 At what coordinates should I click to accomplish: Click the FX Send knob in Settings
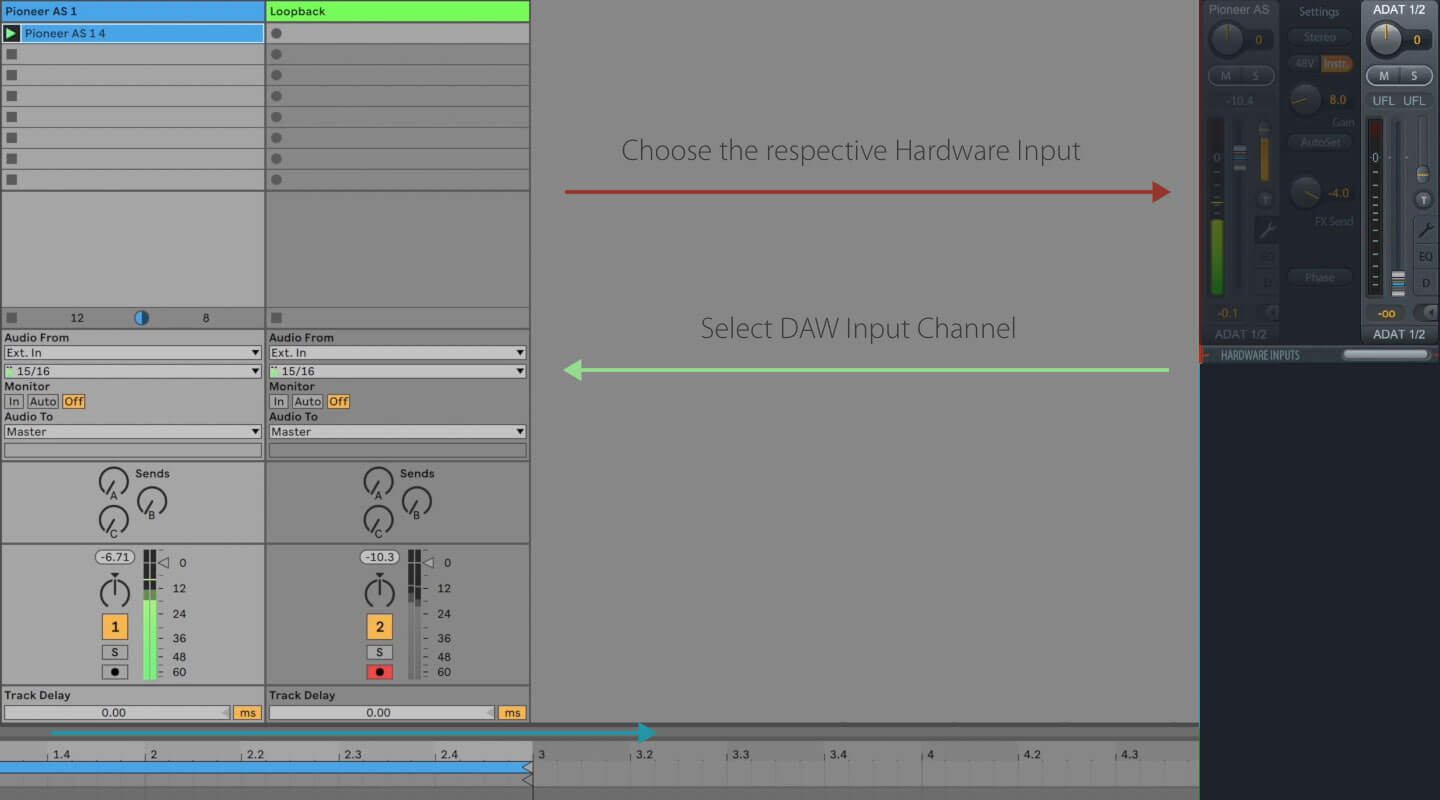(1305, 192)
